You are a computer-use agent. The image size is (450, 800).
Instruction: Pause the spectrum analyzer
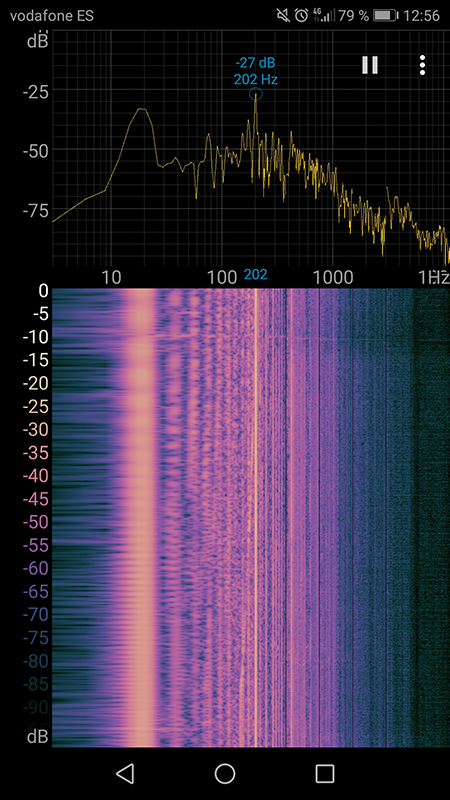point(370,65)
